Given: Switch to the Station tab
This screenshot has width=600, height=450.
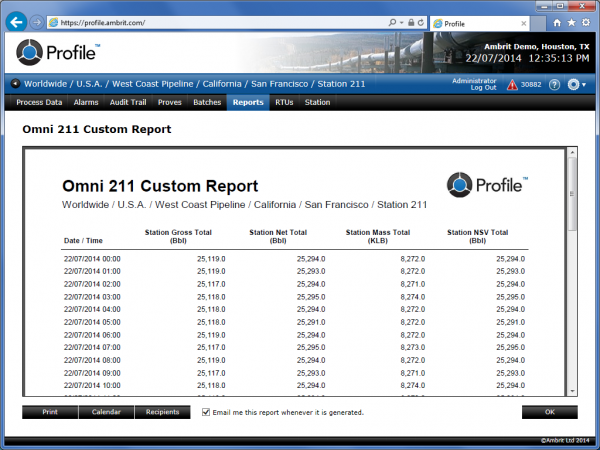Looking at the screenshot, I should tap(317, 102).
